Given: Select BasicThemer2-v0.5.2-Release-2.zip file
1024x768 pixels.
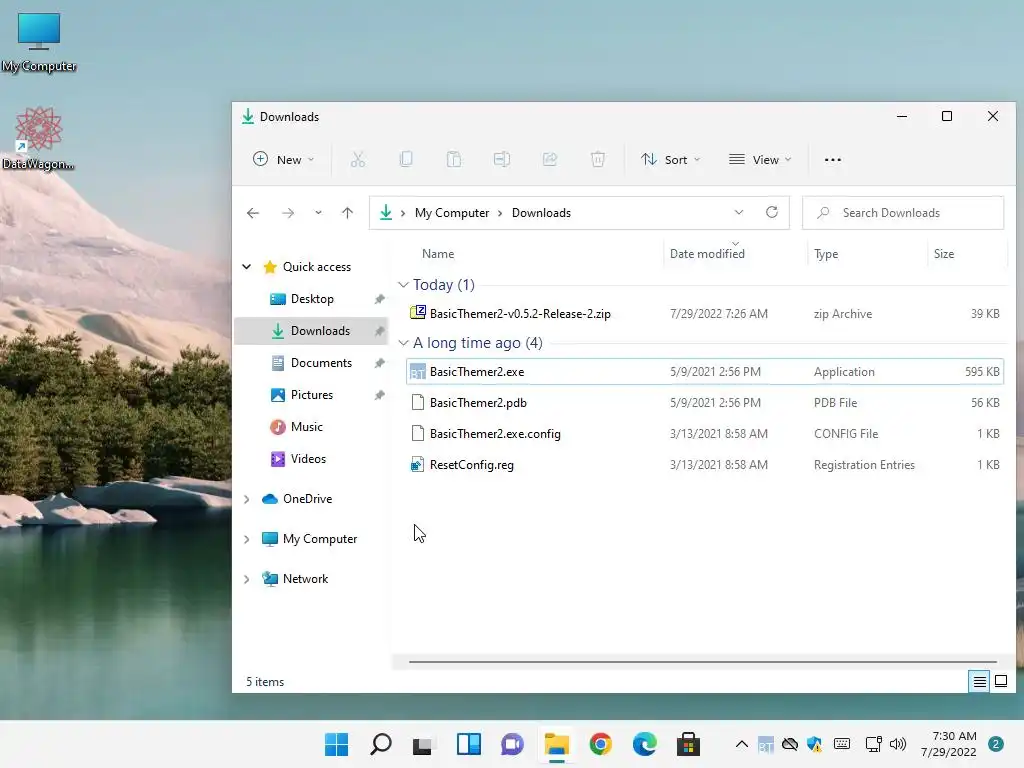Looking at the screenshot, I should [705, 313].
